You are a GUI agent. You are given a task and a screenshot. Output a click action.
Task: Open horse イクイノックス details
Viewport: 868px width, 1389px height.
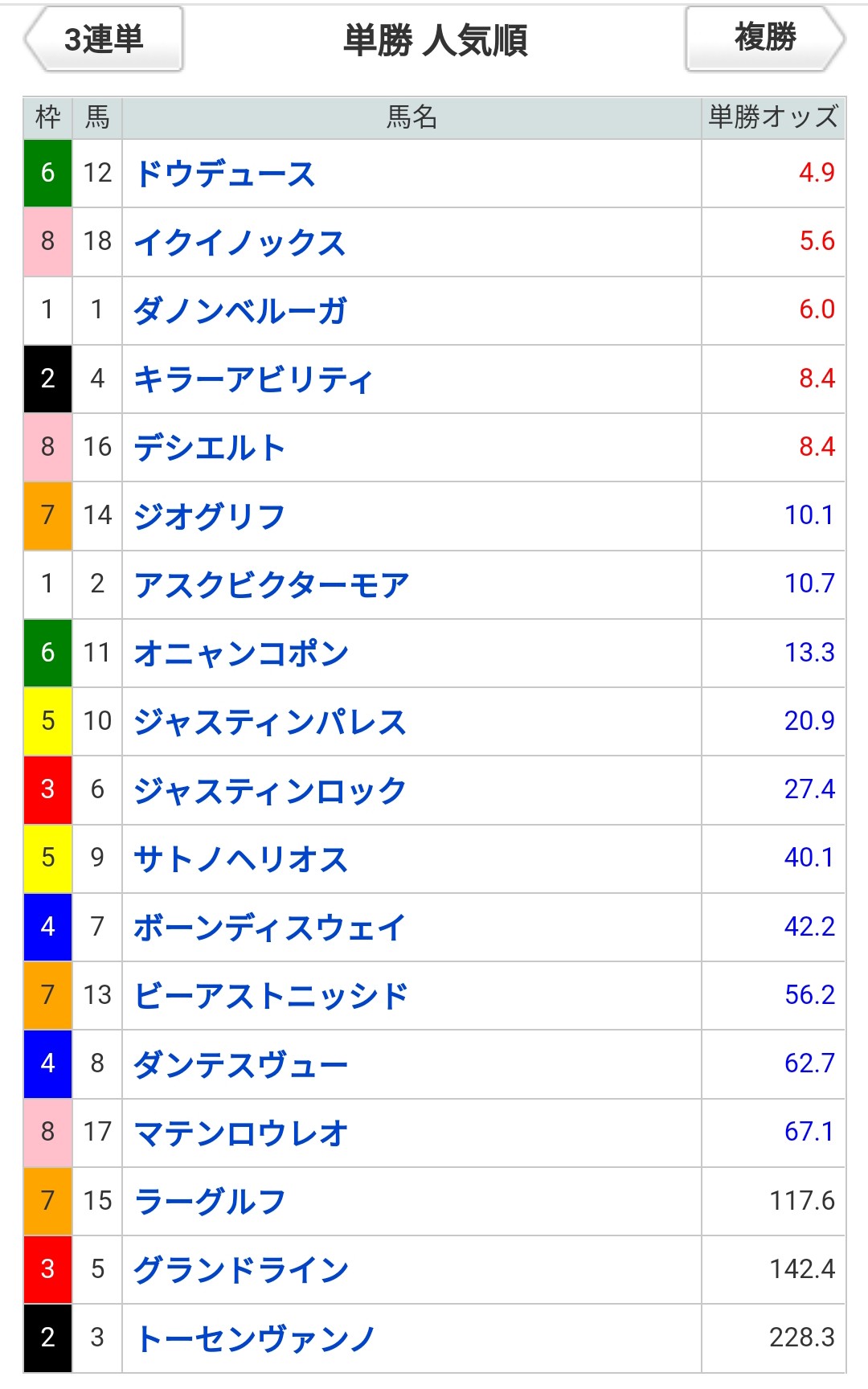[x=240, y=242]
